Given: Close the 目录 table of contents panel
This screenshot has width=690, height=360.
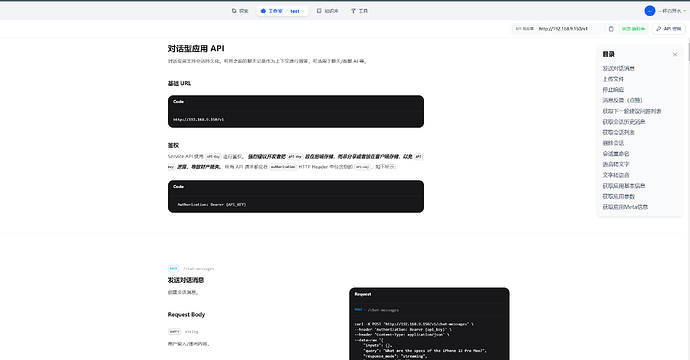Looking at the screenshot, I should [x=675, y=55].
